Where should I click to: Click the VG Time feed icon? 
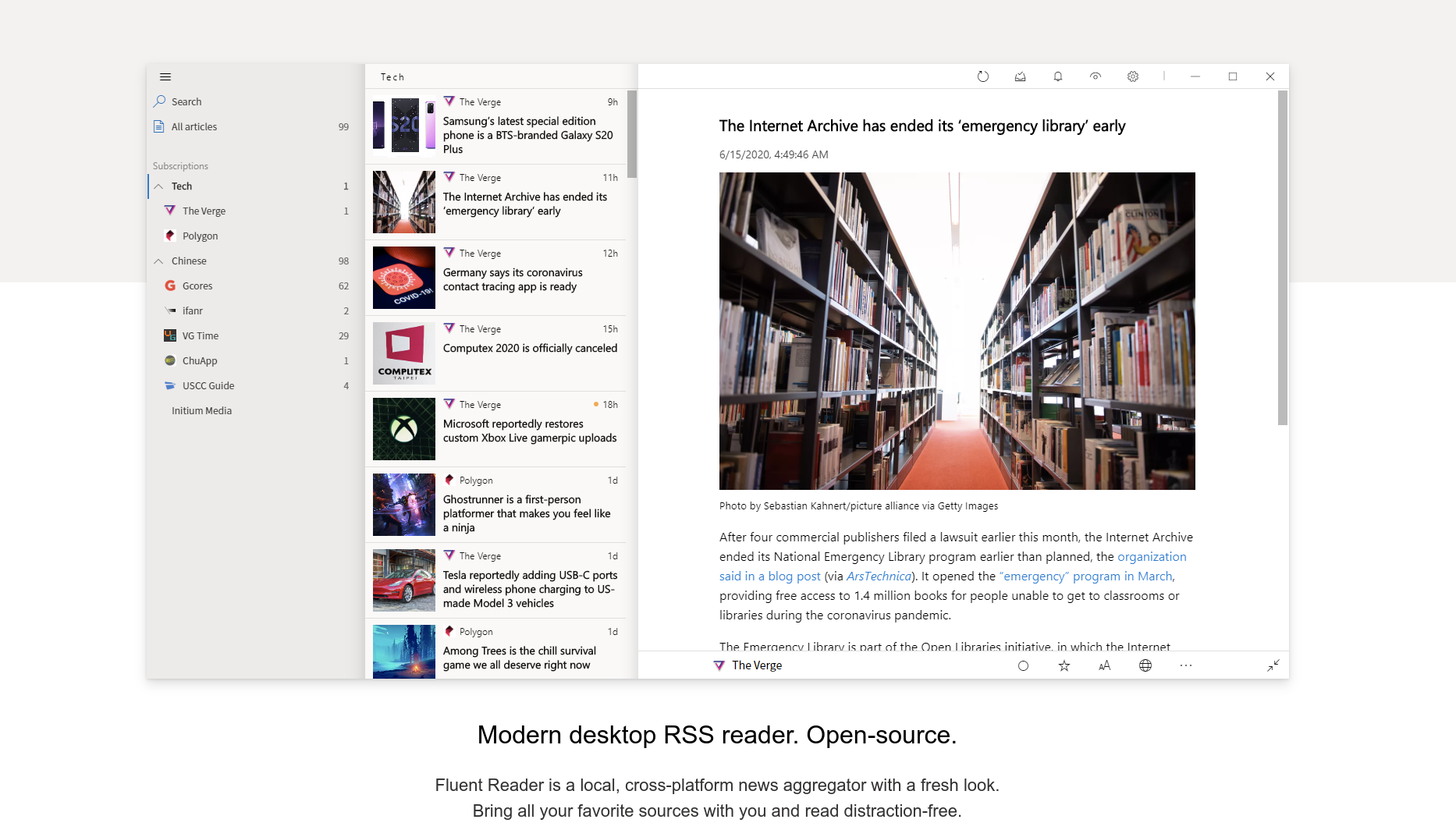click(170, 336)
